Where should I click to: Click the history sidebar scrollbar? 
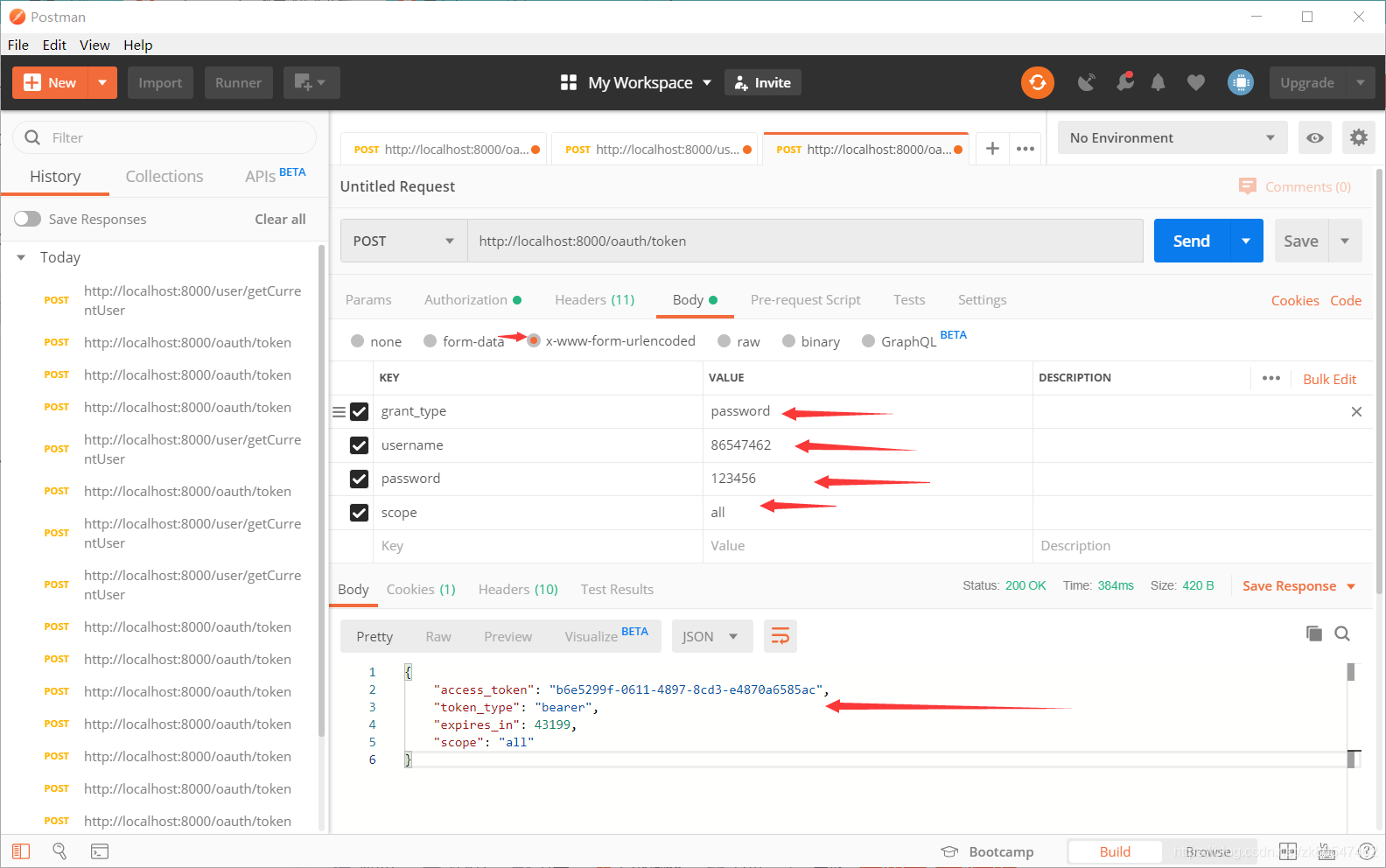(x=322, y=490)
